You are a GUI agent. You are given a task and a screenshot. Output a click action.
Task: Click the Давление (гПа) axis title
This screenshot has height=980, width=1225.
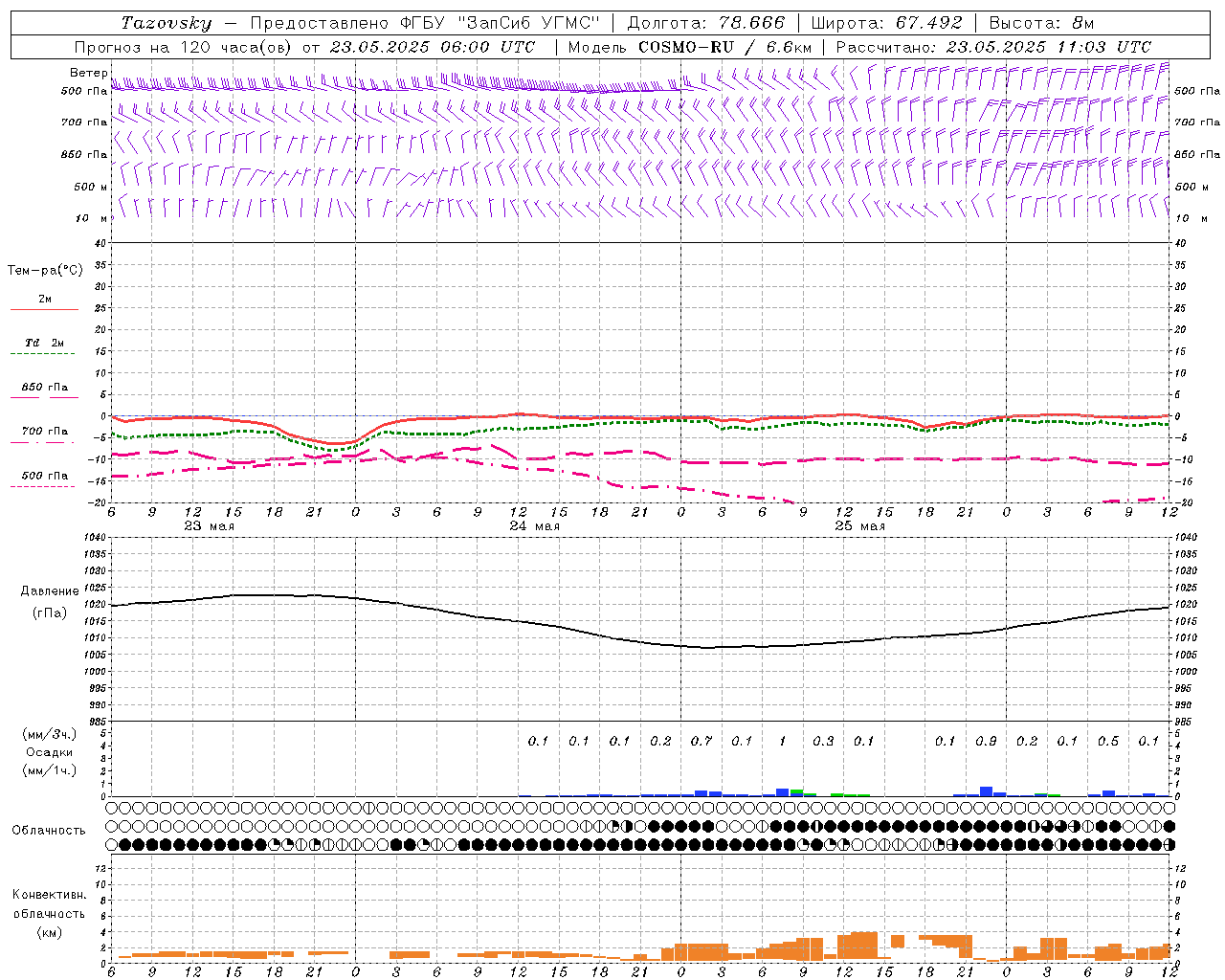point(49,602)
